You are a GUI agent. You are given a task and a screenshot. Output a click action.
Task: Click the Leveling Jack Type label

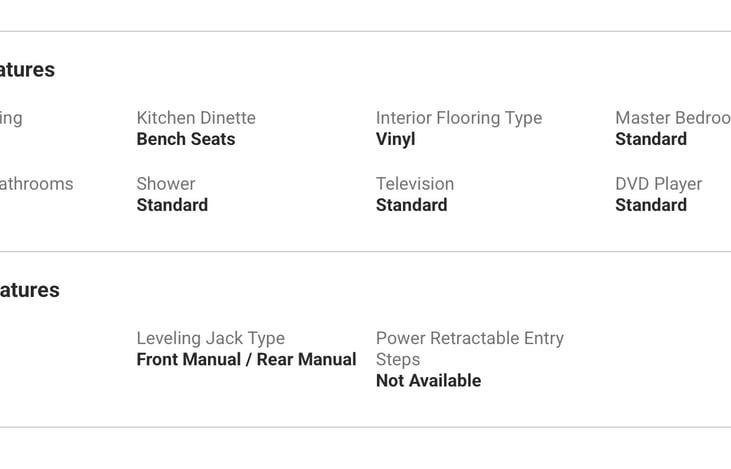(211, 338)
